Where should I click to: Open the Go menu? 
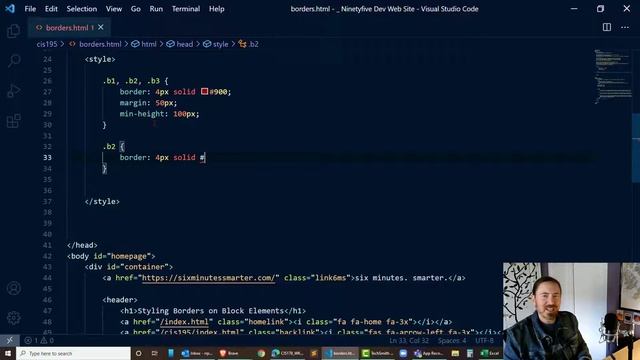(136, 9)
